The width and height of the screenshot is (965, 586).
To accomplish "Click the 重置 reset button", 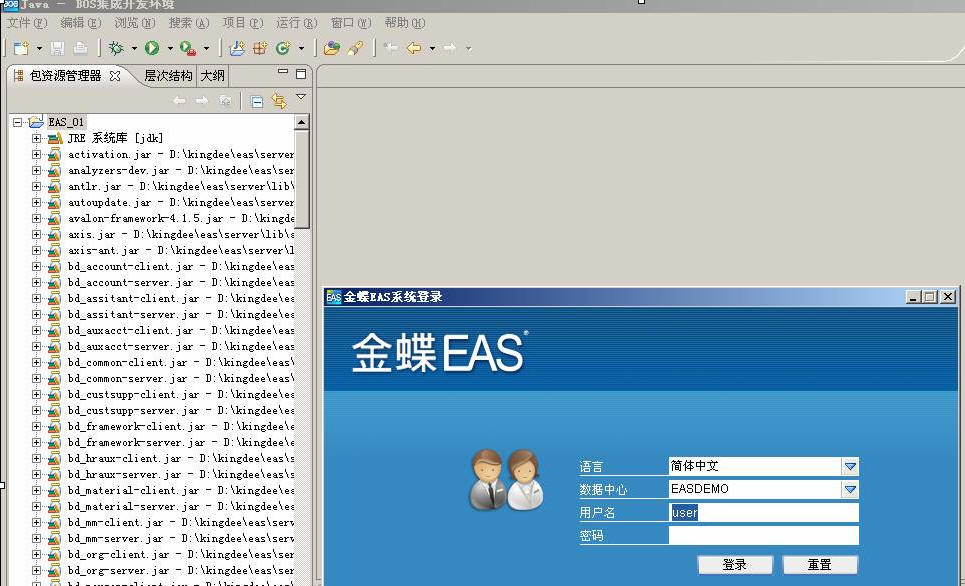I will (819, 564).
